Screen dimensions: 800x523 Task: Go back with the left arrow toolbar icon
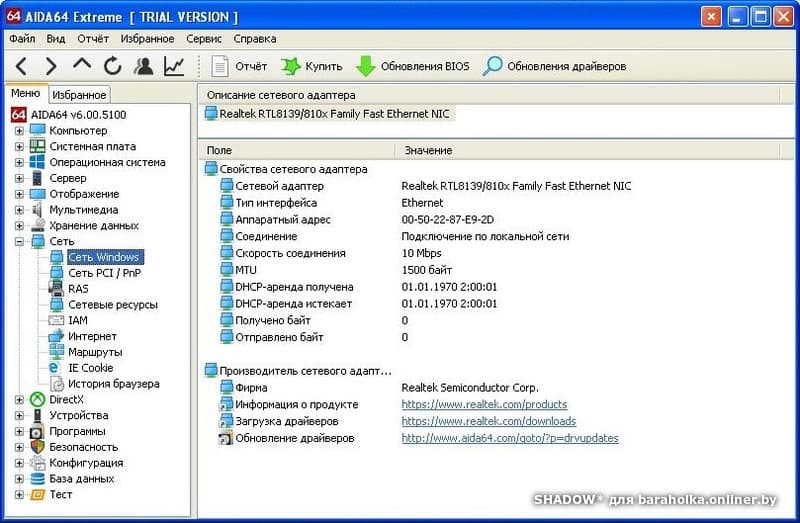click(21, 66)
